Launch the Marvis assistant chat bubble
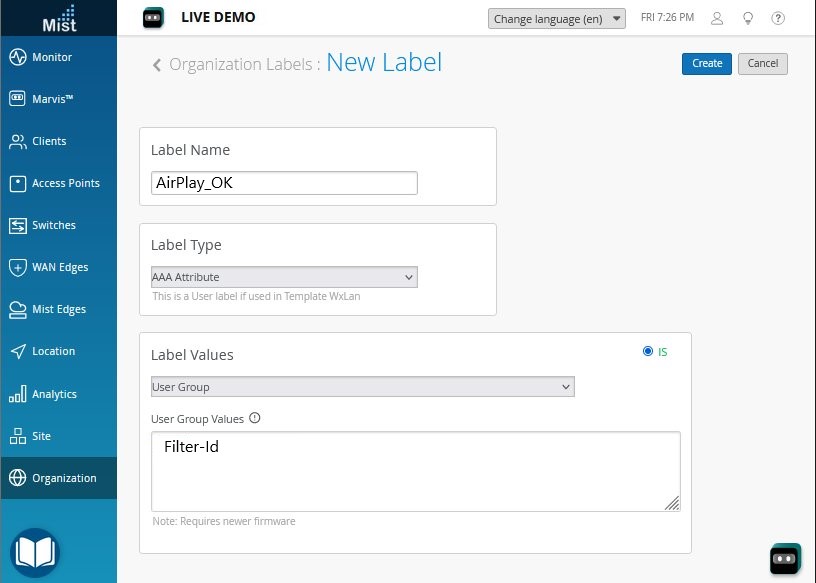Screen dimensions: 816x583 [785, 559]
